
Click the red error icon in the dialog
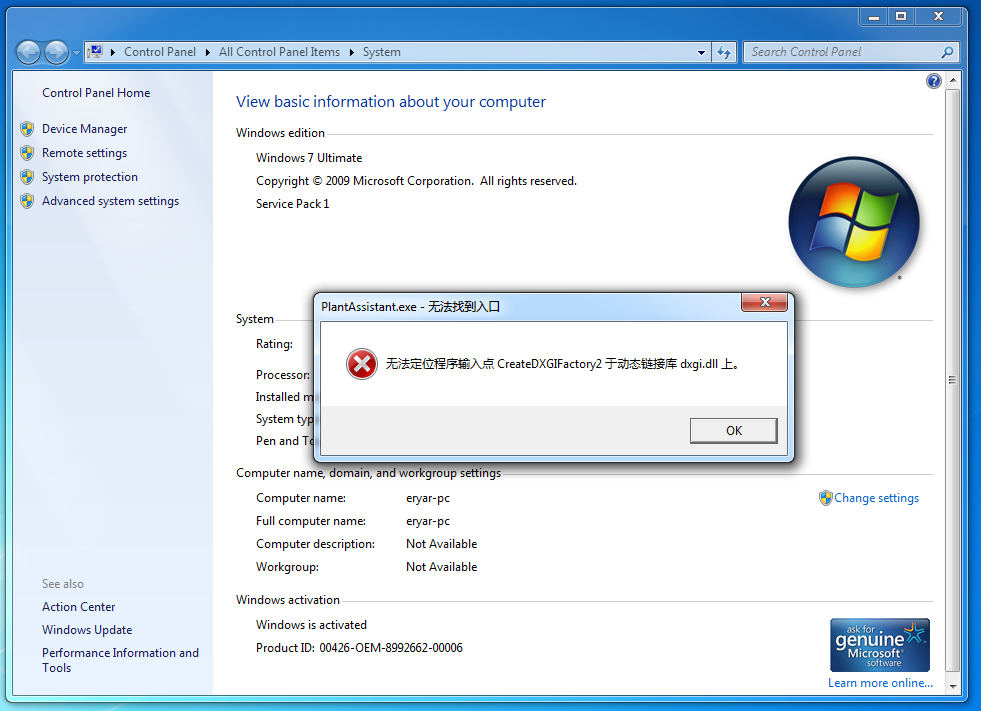click(361, 364)
